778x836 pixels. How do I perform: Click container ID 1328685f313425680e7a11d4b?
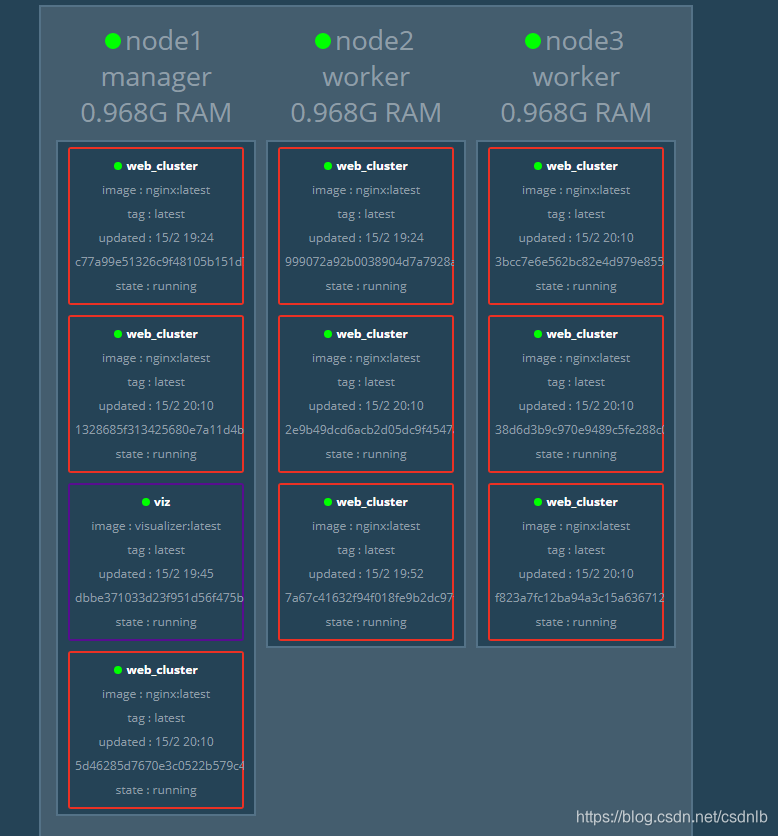coord(159,430)
